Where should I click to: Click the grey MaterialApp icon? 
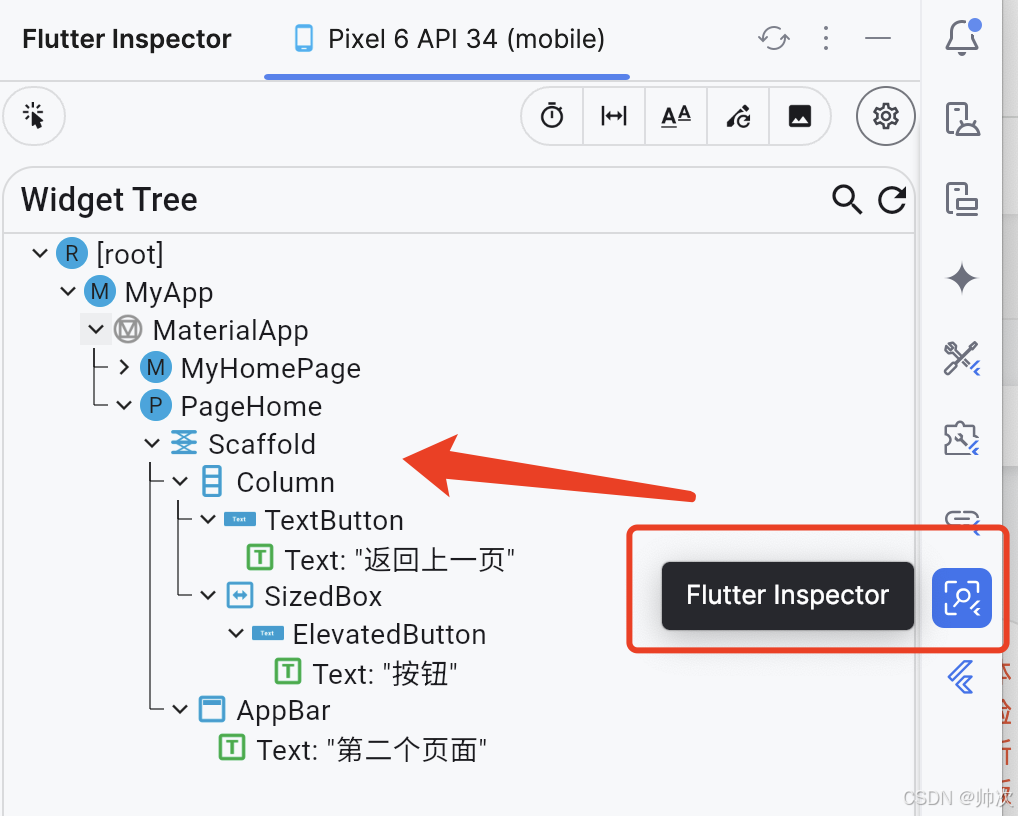point(128,329)
